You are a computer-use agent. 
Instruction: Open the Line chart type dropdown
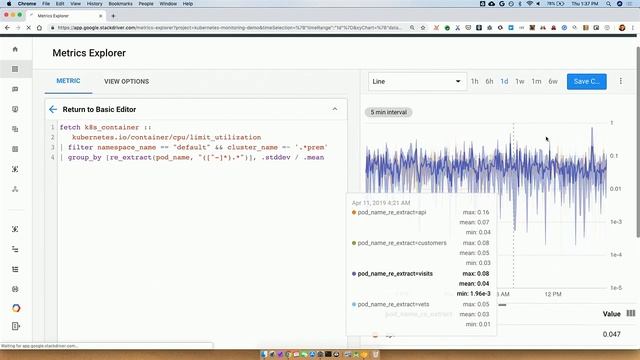(416, 81)
